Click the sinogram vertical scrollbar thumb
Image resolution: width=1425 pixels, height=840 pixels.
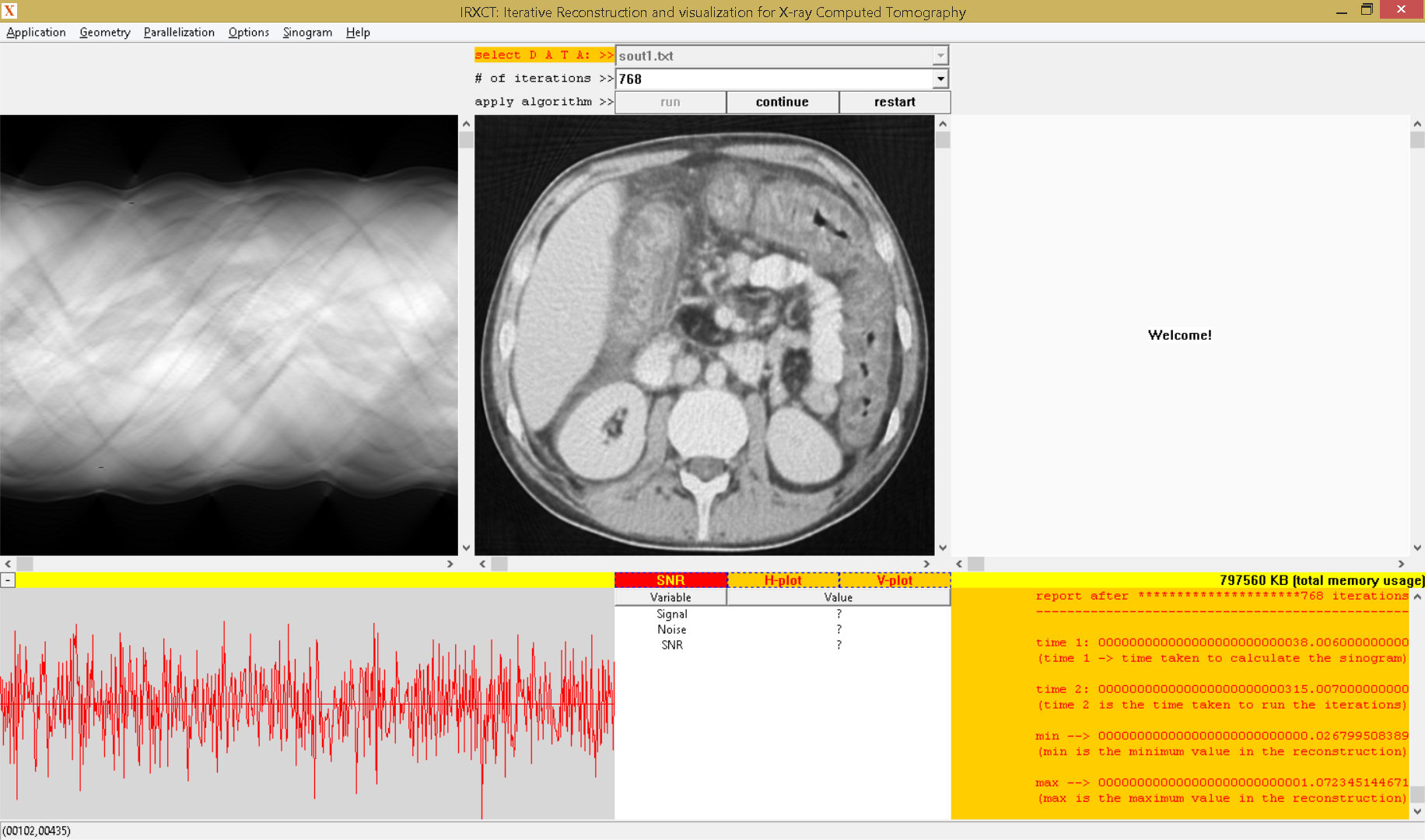pos(466,140)
